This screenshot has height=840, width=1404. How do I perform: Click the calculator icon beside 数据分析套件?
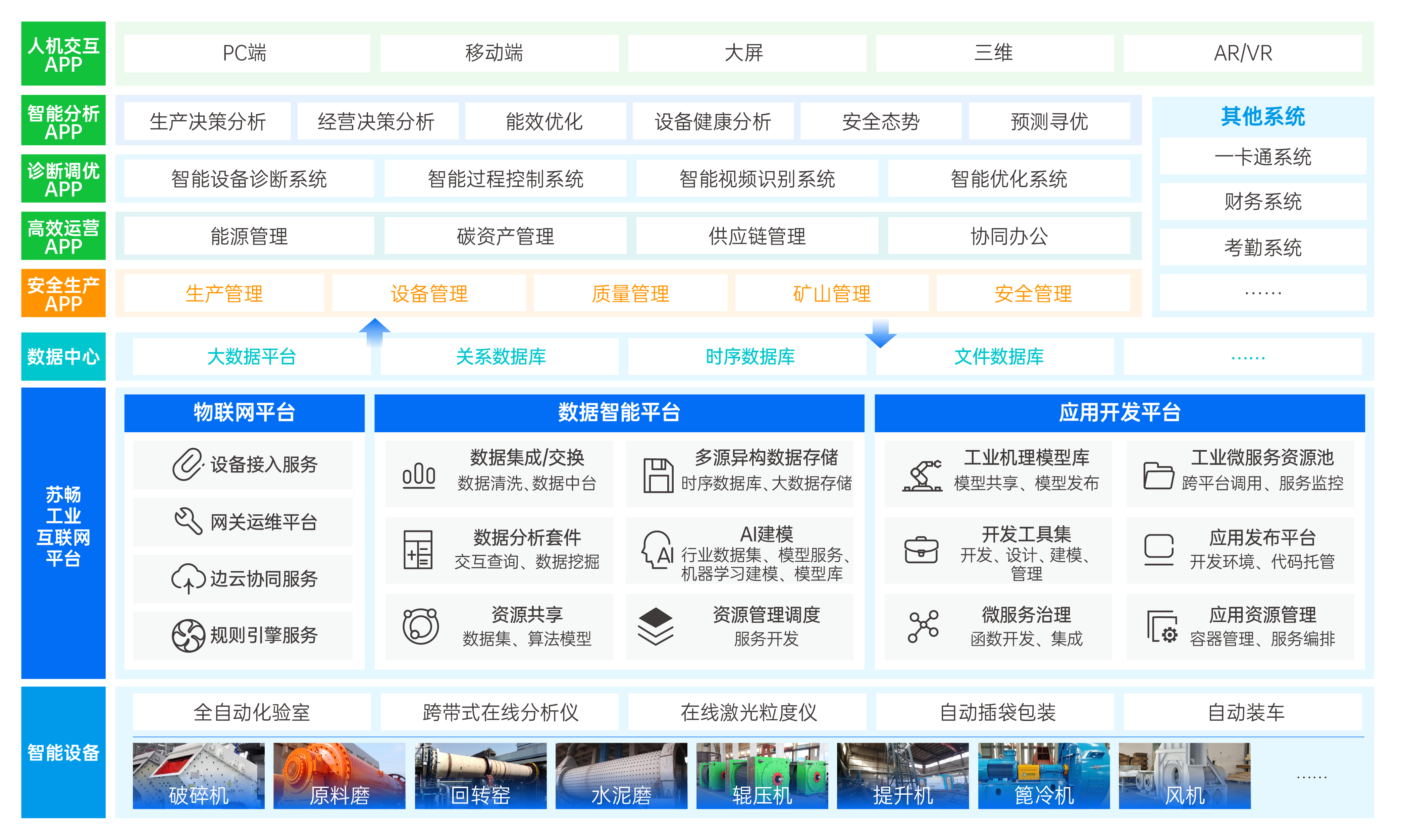tap(418, 550)
